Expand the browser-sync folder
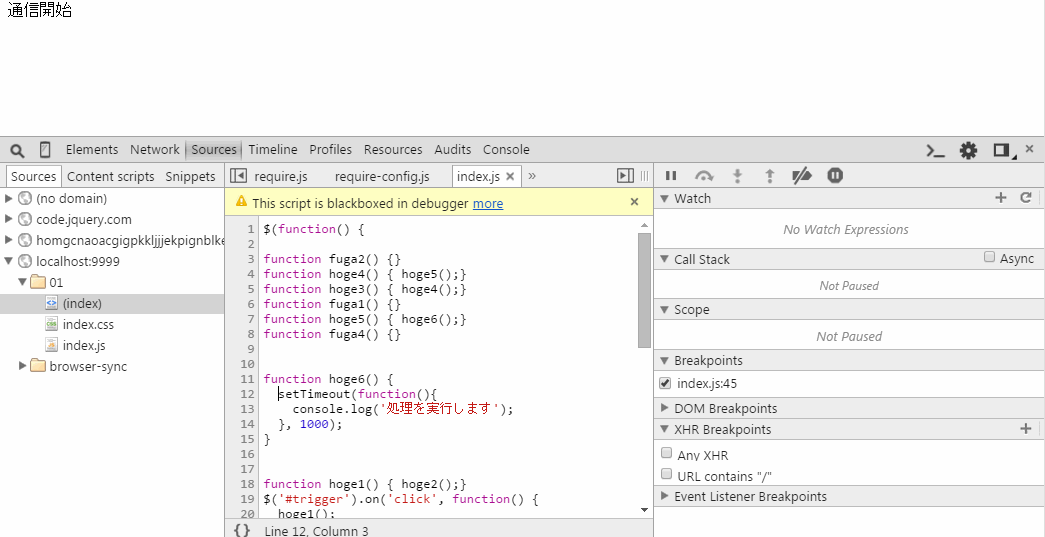This screenshot has width=1045, height=537. tap(23, 366)
